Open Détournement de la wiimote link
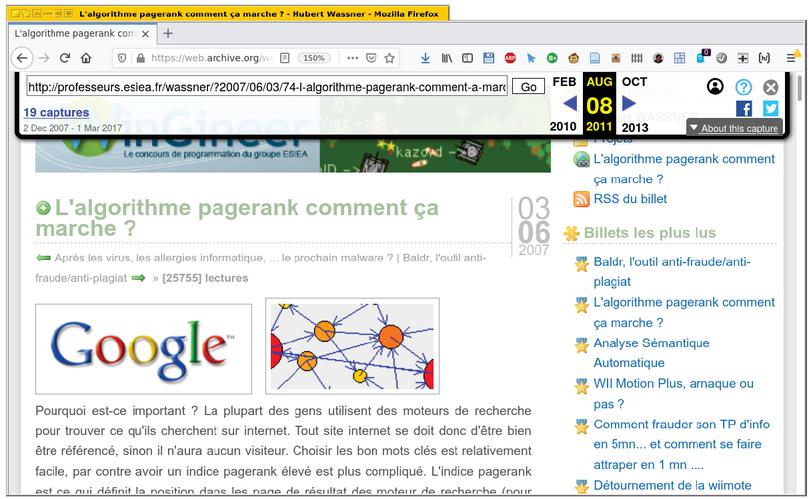Screen dimensions: 809x499 coord(672,485)
